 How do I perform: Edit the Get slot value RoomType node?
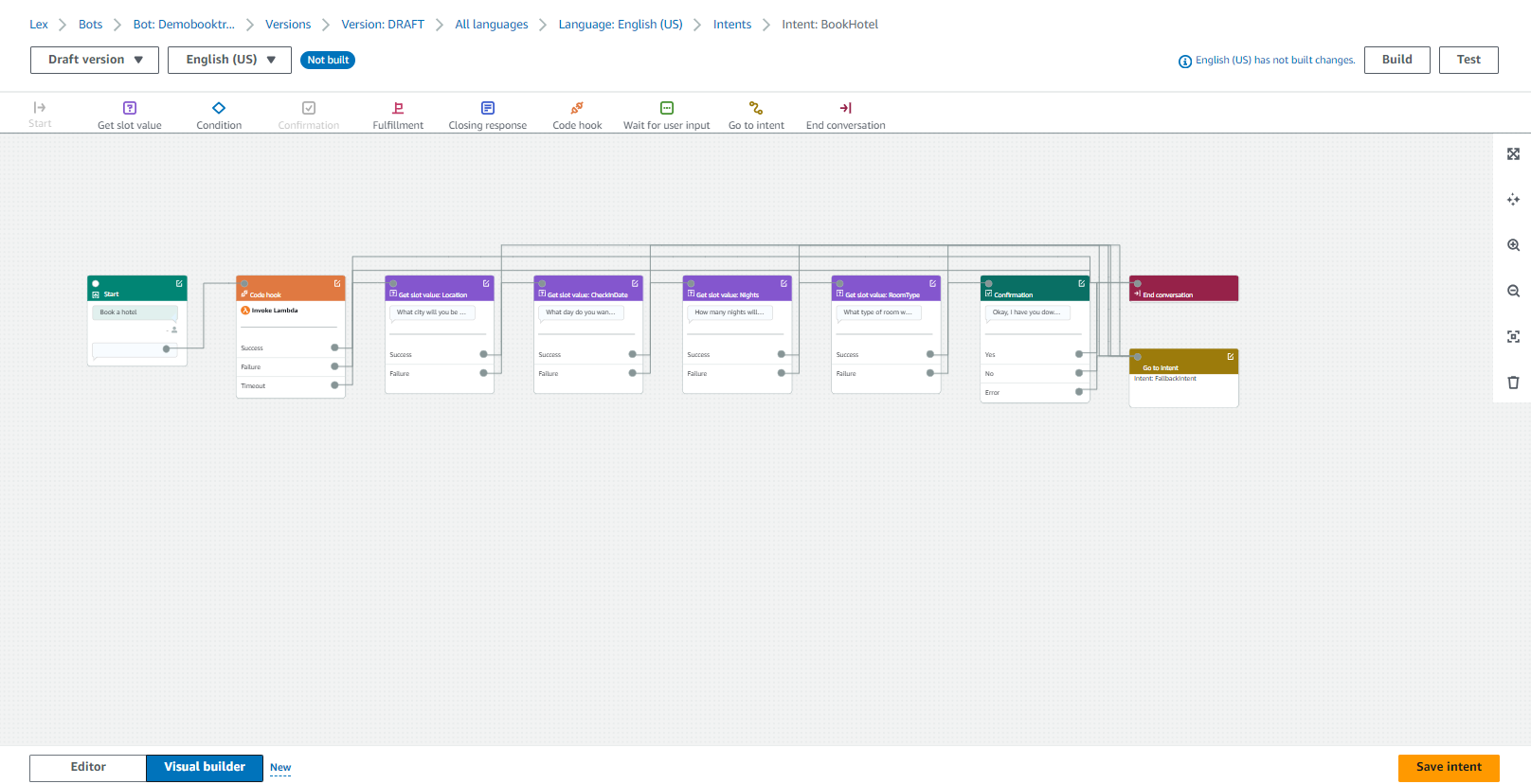tap(932, 283)
